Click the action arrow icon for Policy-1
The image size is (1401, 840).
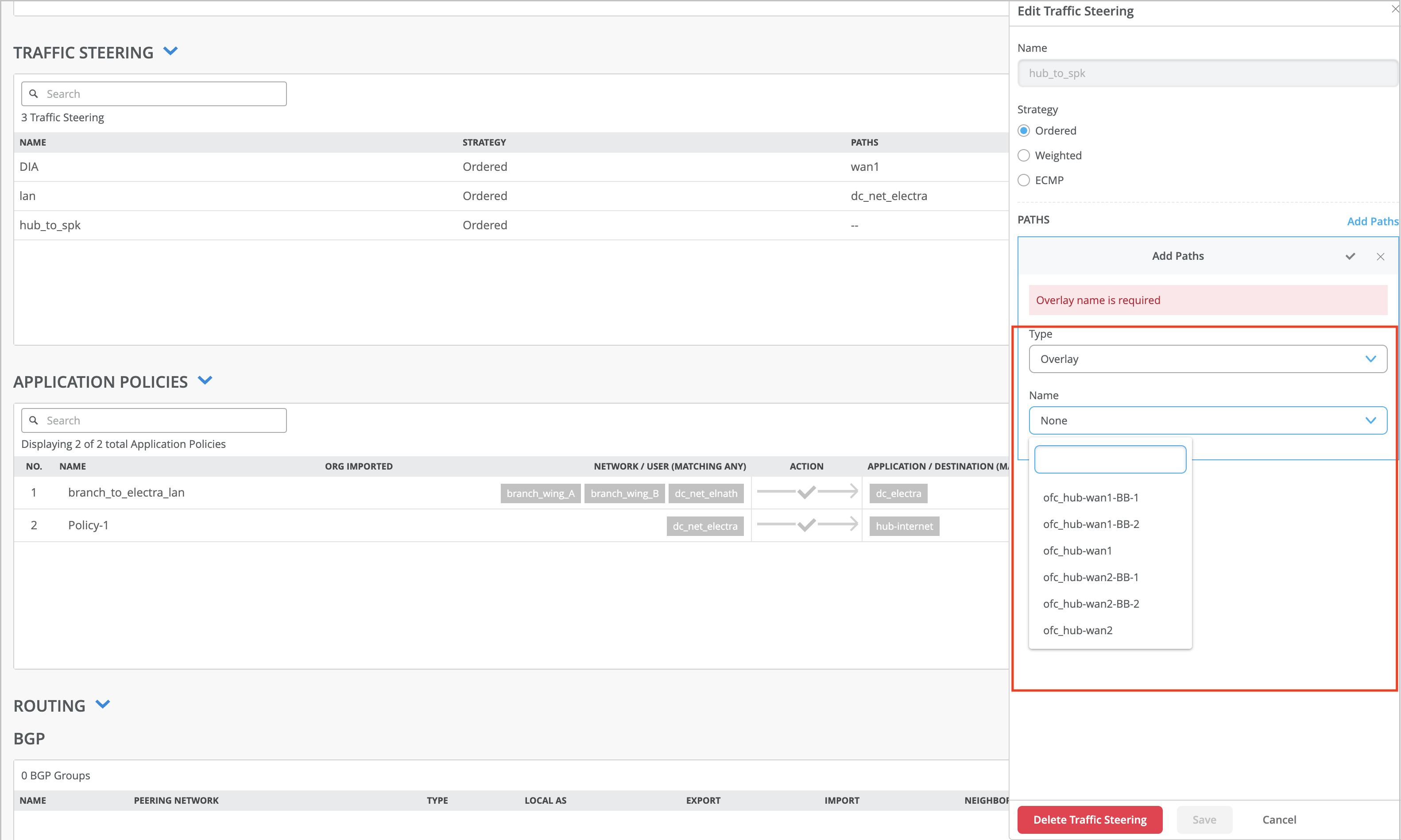pos(807,525)
